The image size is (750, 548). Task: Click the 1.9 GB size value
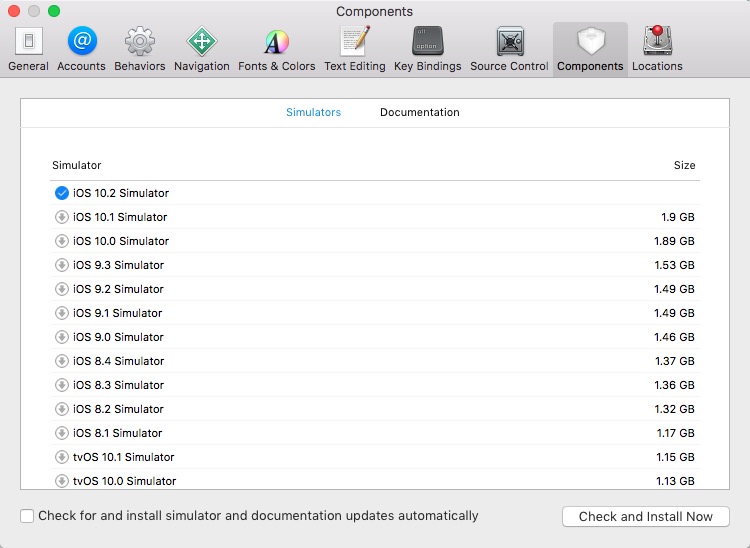tap(678, 217)
